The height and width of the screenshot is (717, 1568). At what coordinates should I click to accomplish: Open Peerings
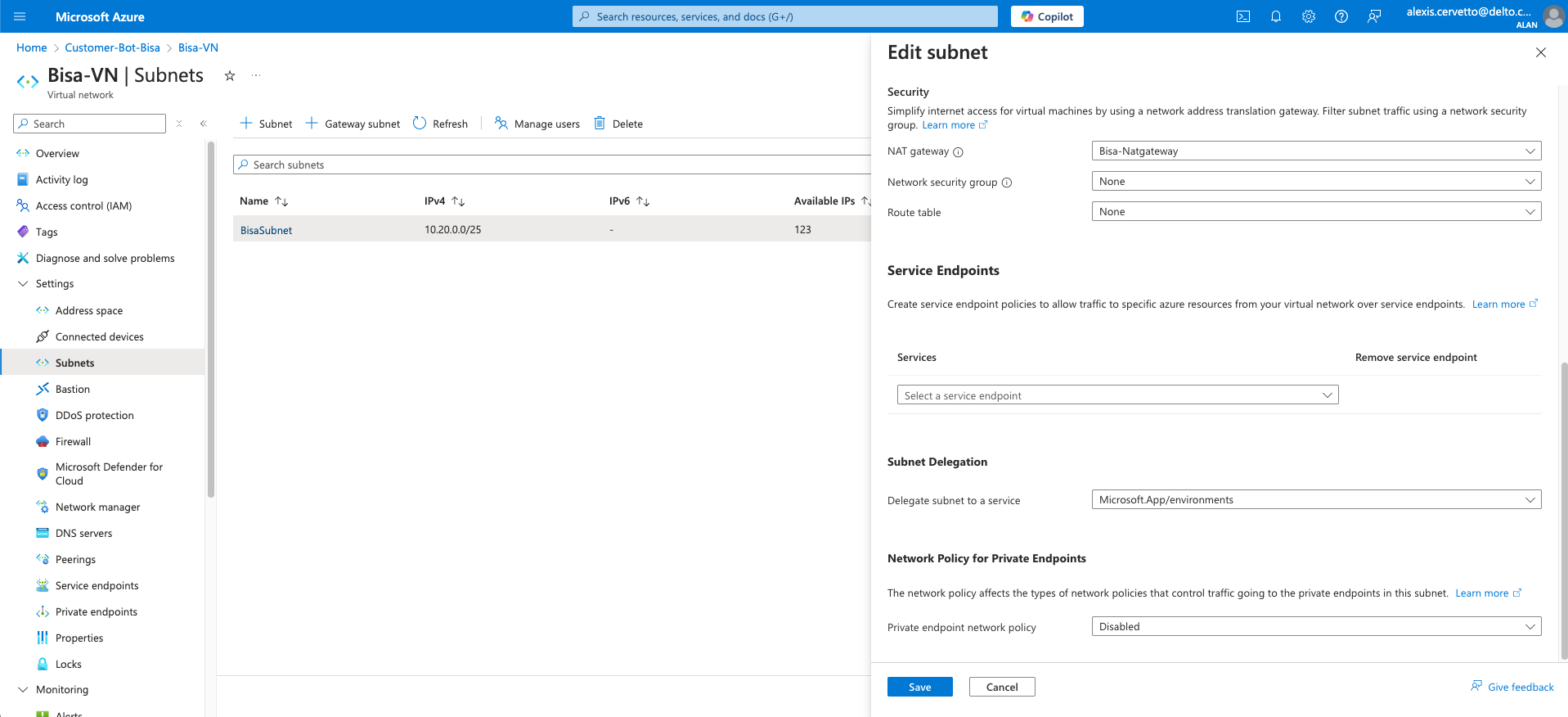pos(75,559)
